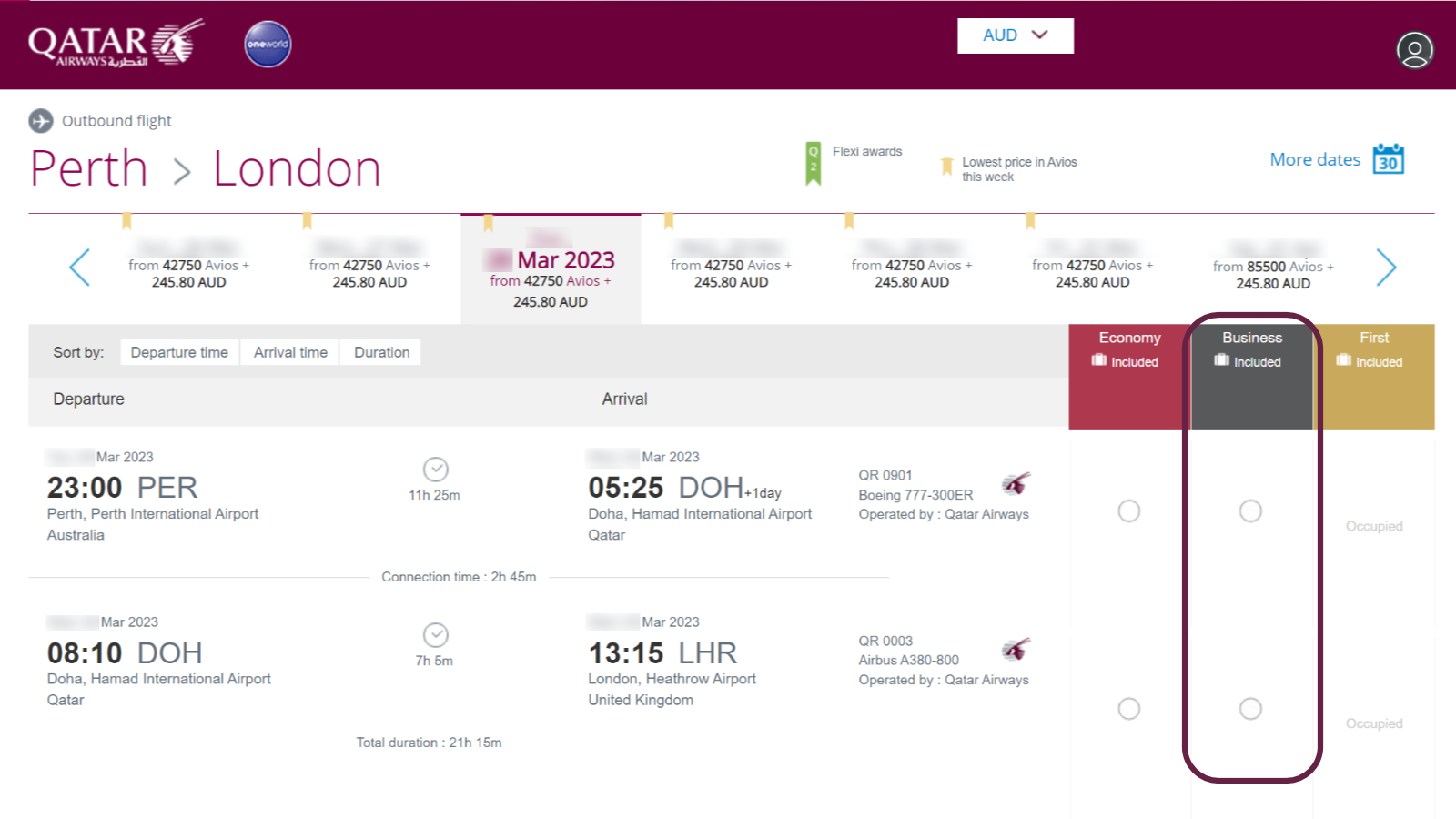
Task: Click the Economy baggage included icon
Action: tap(1098, 360)
